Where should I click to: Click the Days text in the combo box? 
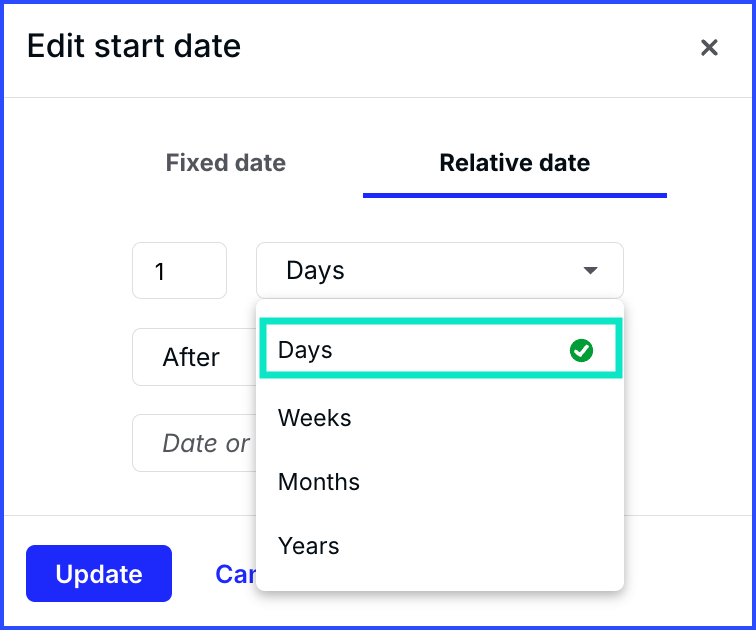point(315,270)
